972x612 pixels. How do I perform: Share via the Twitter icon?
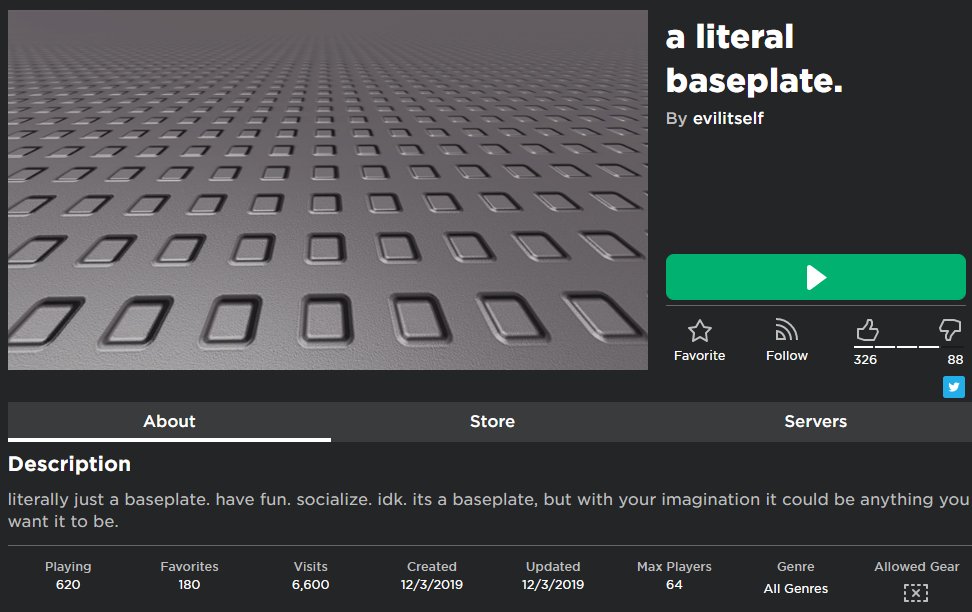(953, 387)
